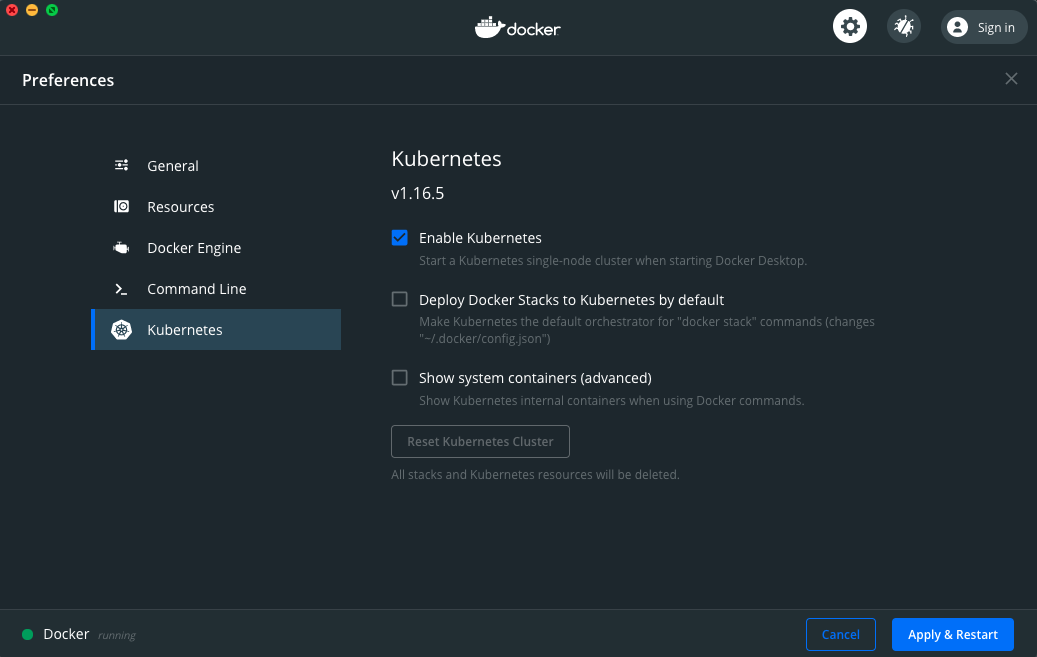The height and width of the screenshot is (657, 1037).
Task: Click the Preferences title text
Action: pyautogui.click(x=68, y=80)
